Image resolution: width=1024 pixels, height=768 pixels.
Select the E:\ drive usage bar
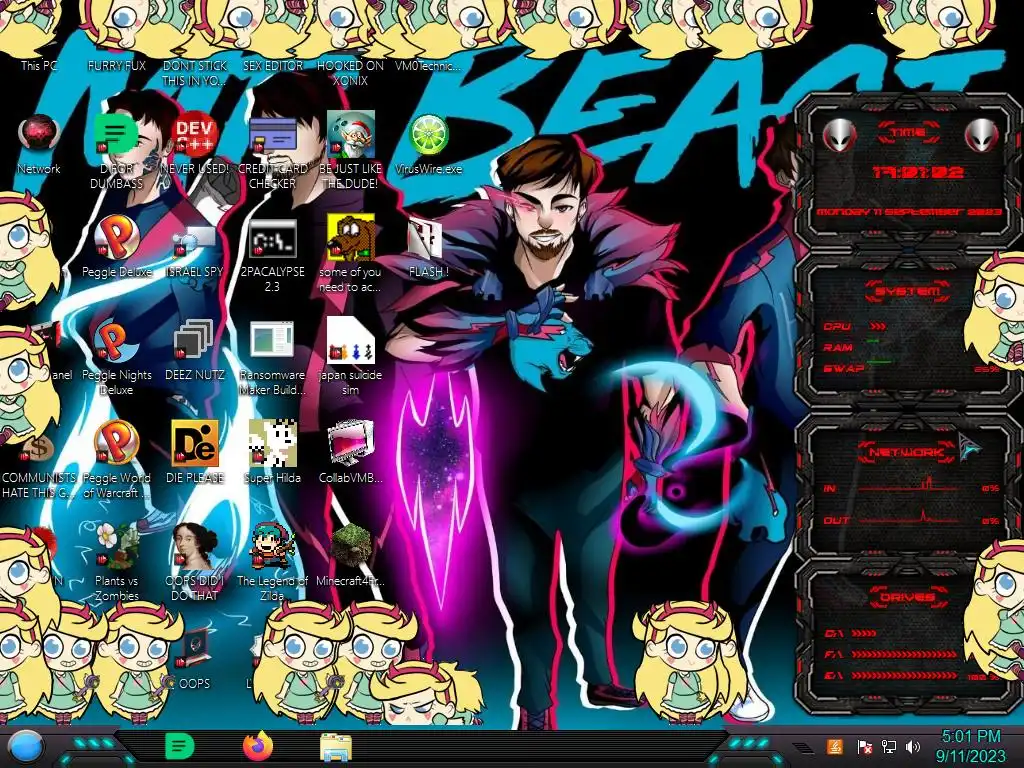point(904,675)
